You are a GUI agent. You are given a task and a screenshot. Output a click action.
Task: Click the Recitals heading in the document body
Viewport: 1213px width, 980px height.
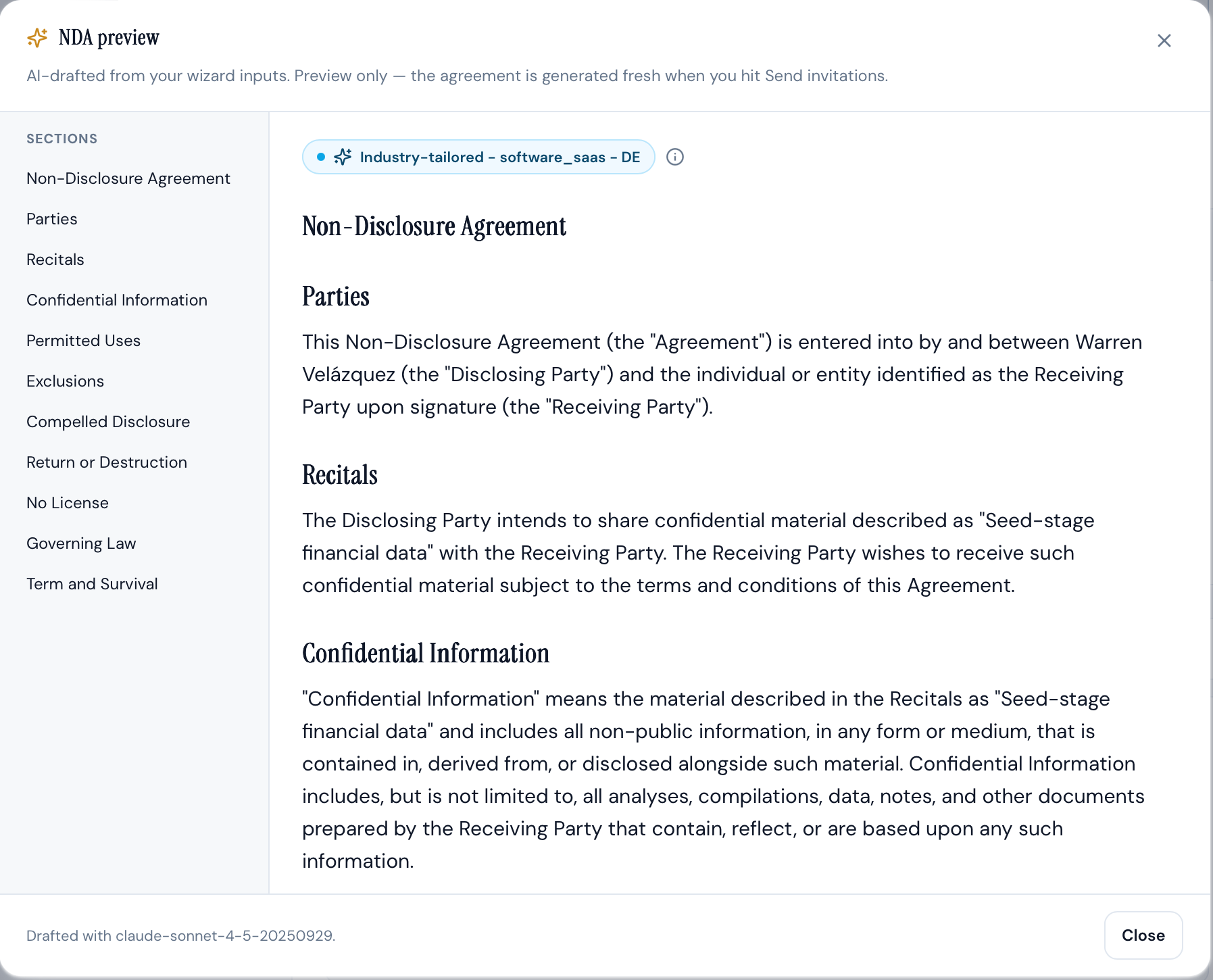pyautogui.click(x=340, y=475)
